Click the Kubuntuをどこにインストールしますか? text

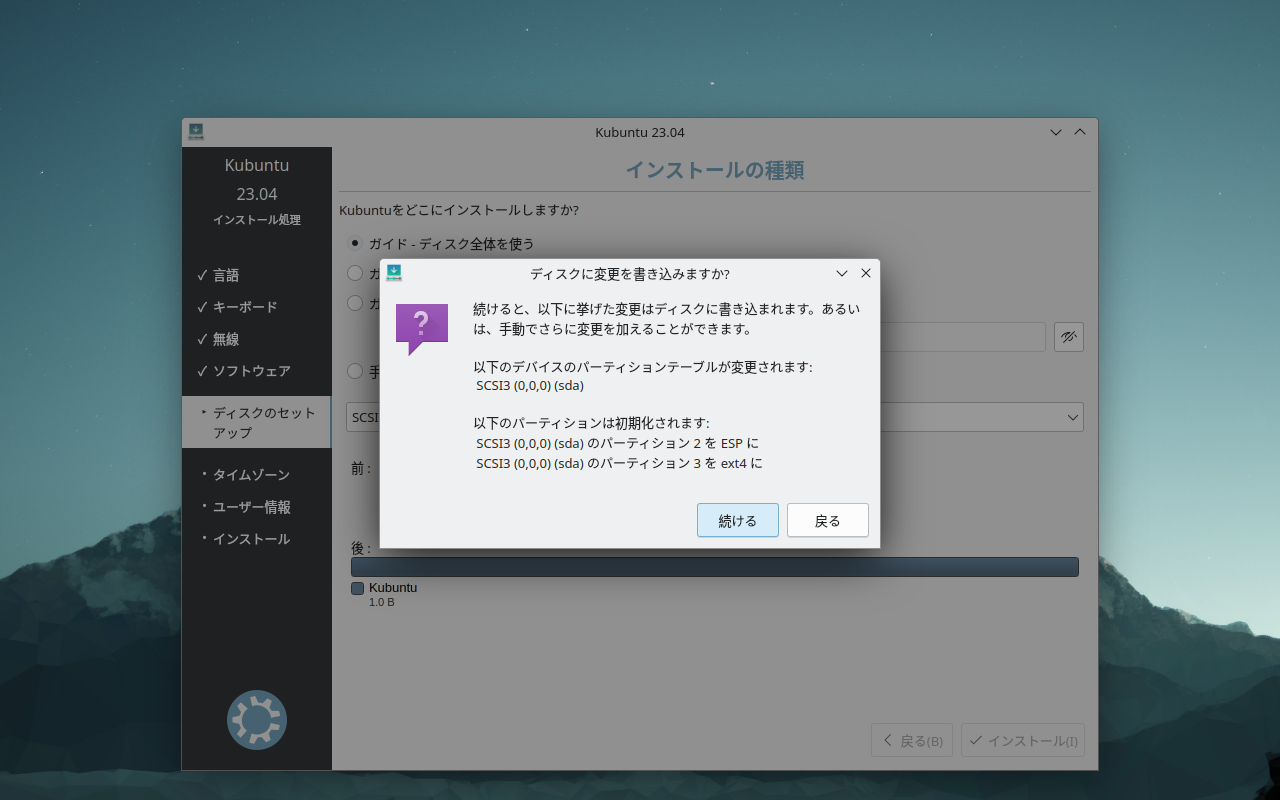coord(459,210)
